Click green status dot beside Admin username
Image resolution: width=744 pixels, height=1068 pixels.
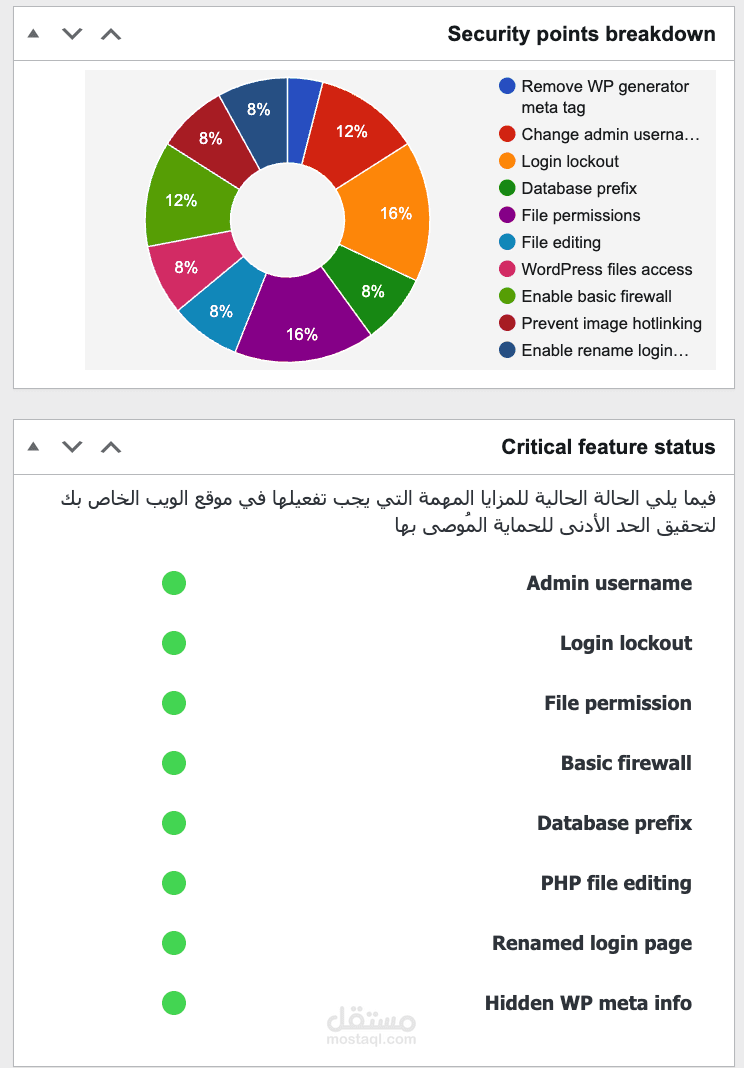coord(174,583)
